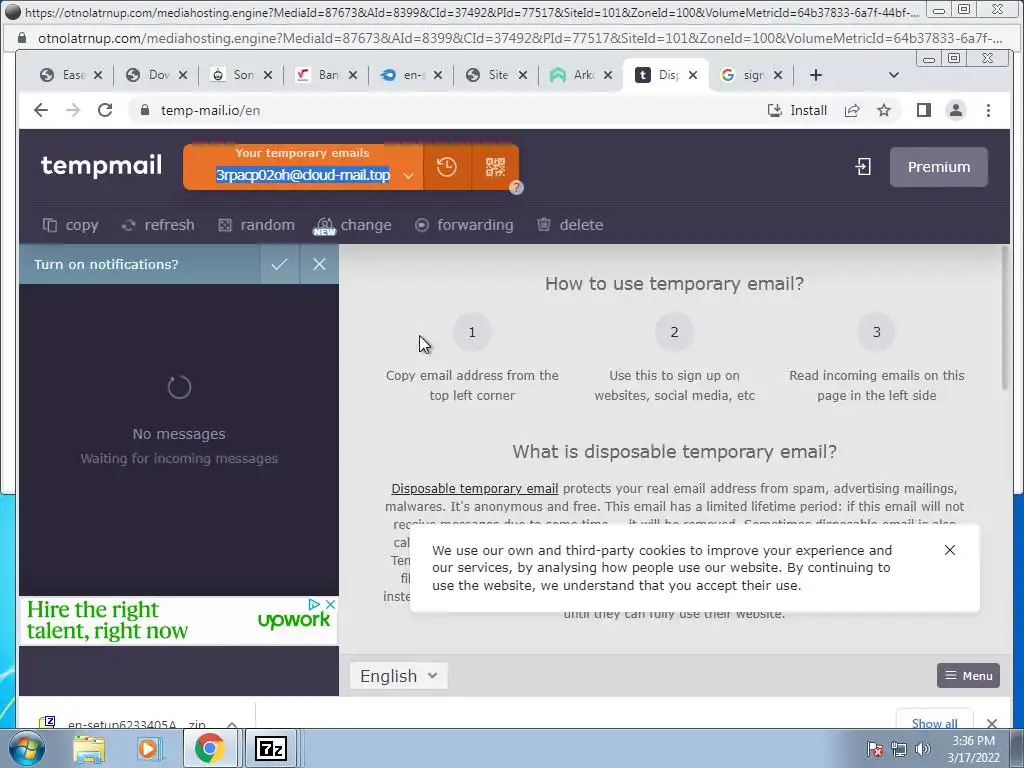Generate a random email address
This screenshot has width=1024, height=768.
(x=256, y=225)
